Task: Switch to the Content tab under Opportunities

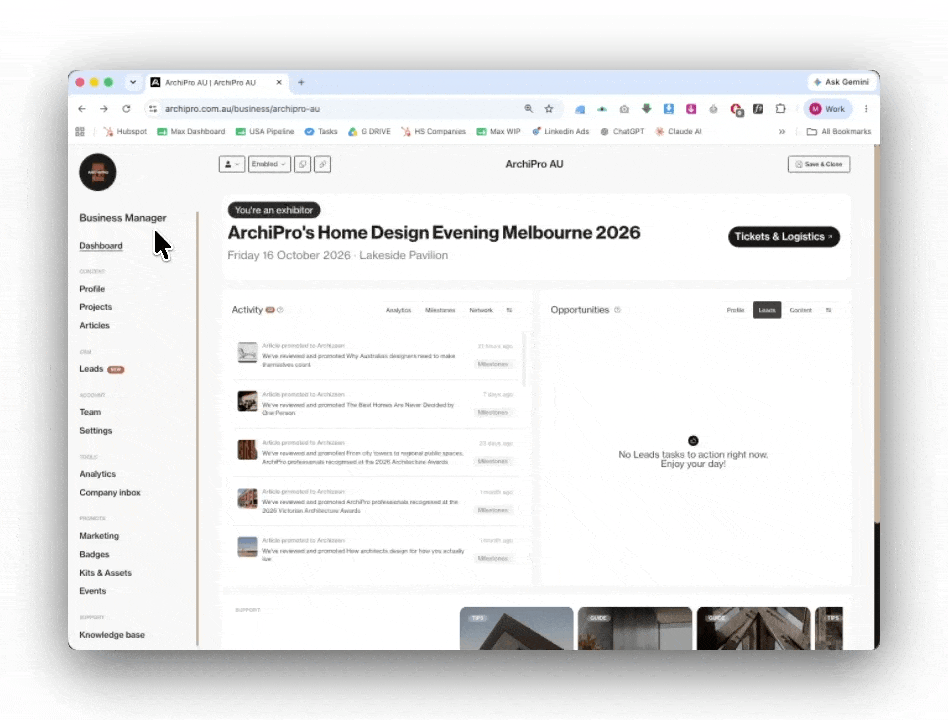Action: (800, 310)
